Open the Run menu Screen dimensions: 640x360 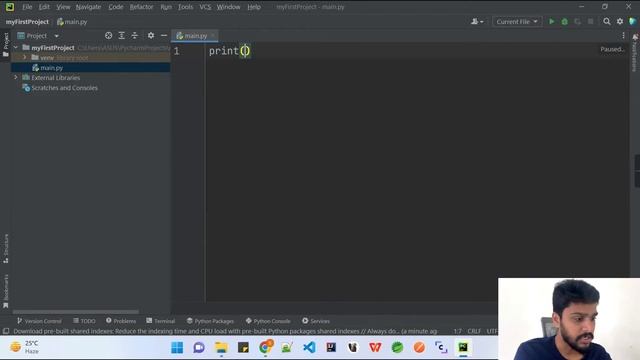tap(166, 7)
